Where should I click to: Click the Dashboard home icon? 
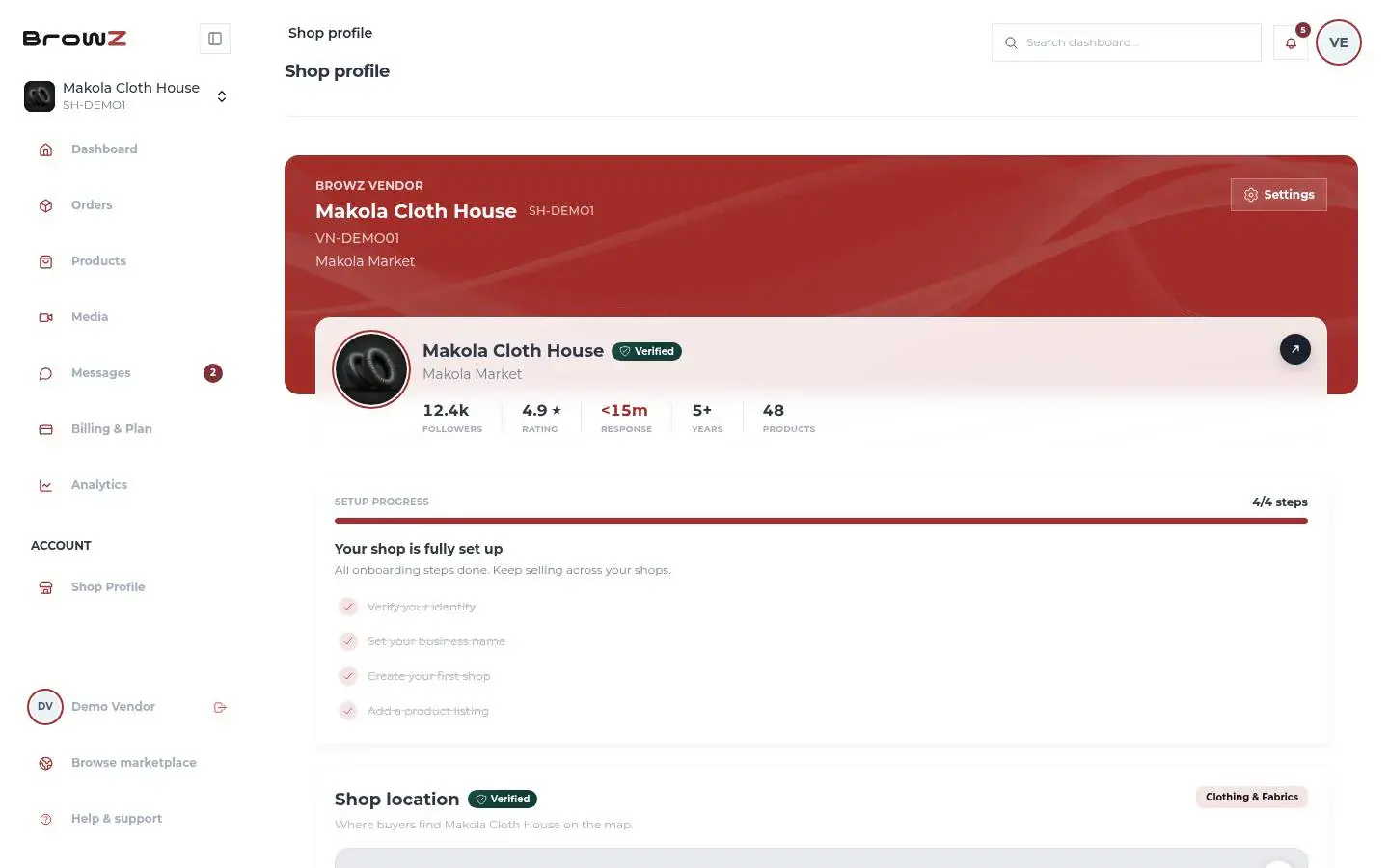pos(45,149)
